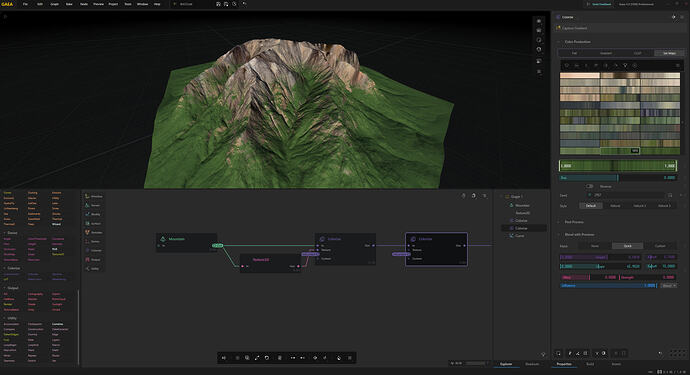Set blend Input to Custom

[x=660, y=246]
